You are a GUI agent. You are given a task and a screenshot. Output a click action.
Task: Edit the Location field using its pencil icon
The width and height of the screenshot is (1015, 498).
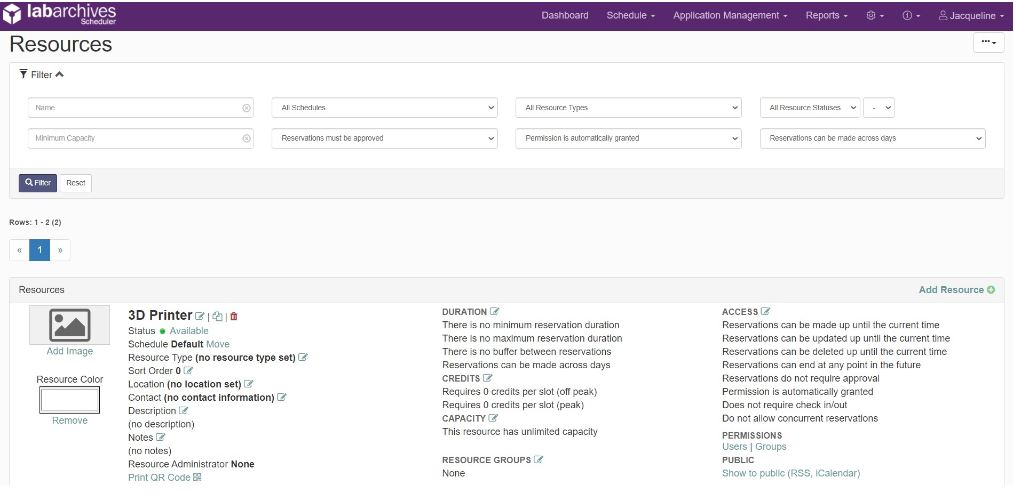[249, 384]
